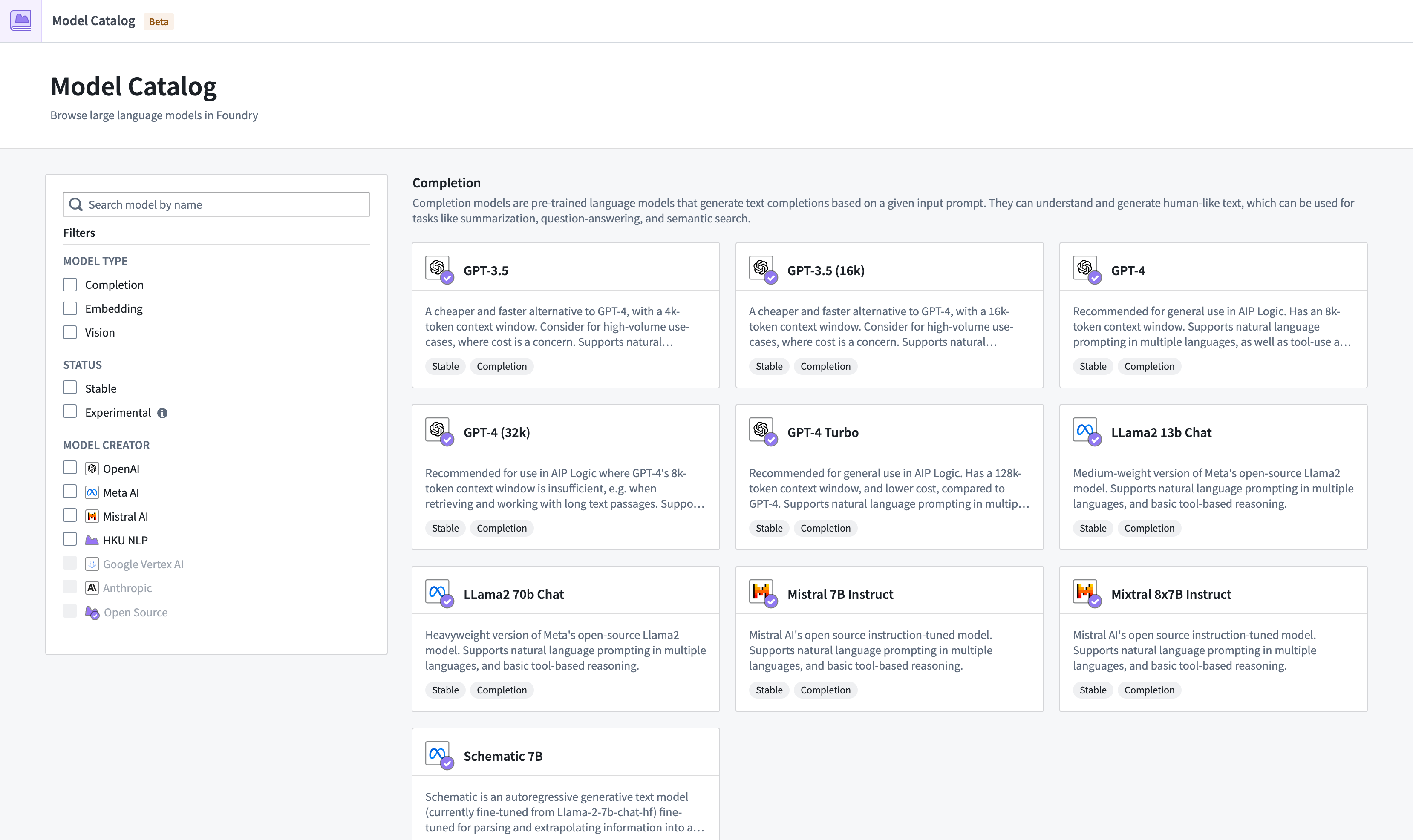This screenshot has height=840, width=1413.
Task: Toggle the Vision model type checkbox
Action: click(69, 332)
